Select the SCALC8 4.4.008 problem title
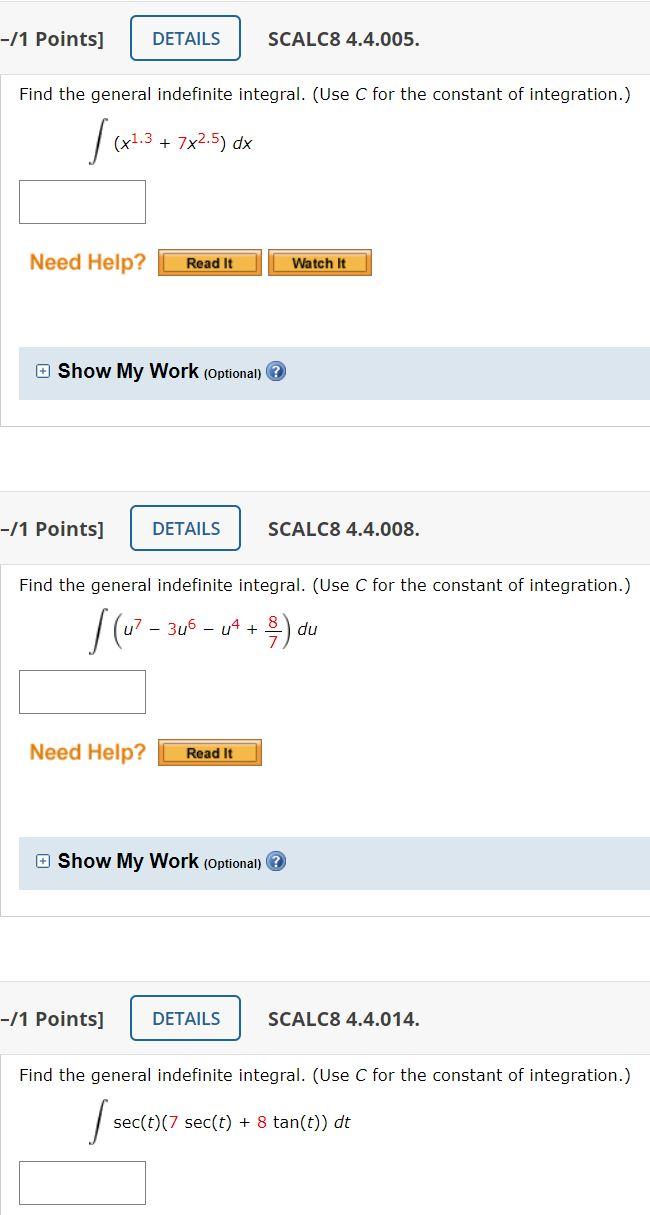 tap(345, 528)
